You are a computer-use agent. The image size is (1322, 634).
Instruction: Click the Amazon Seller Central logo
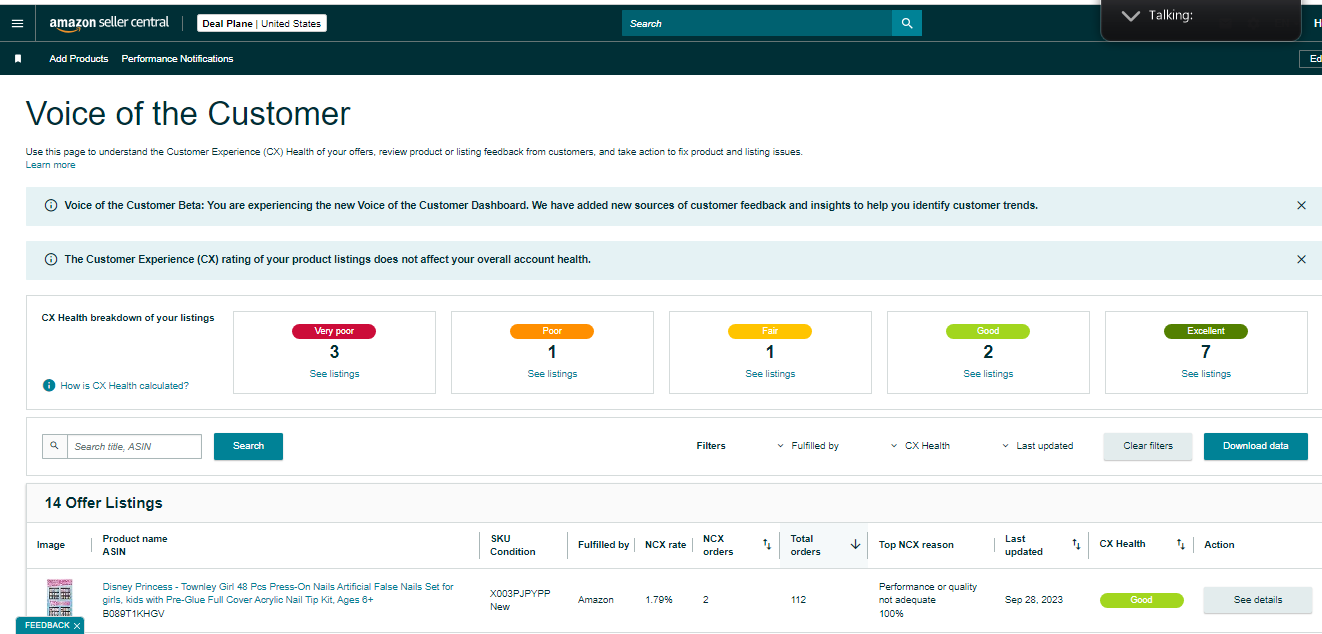pos(109,23)
